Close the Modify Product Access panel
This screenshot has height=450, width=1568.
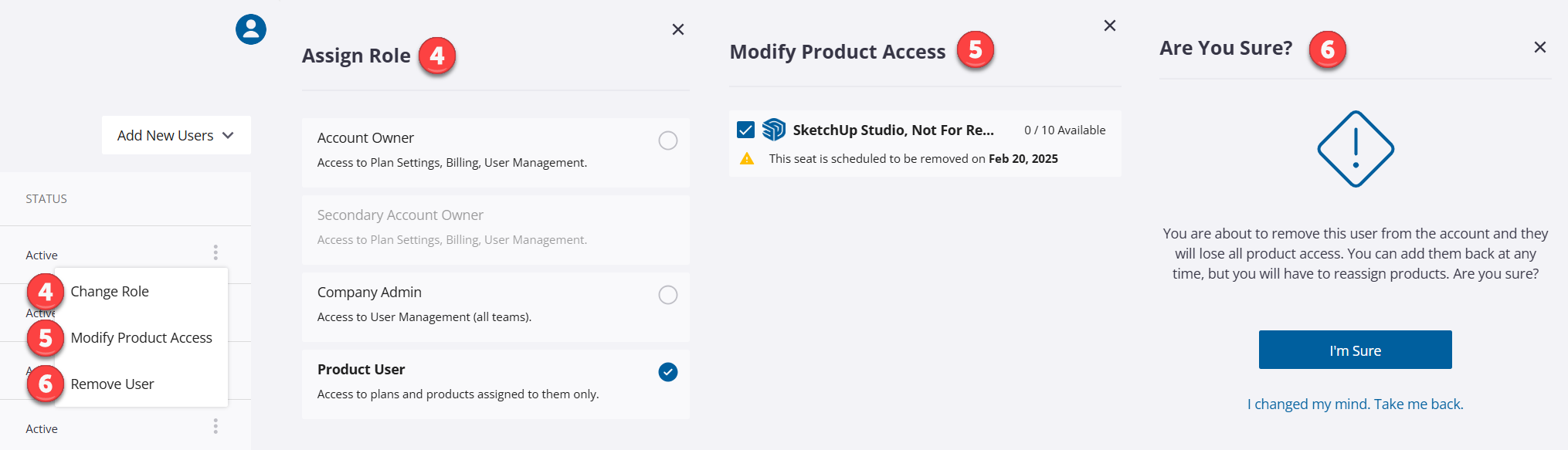pos(1110,25)
